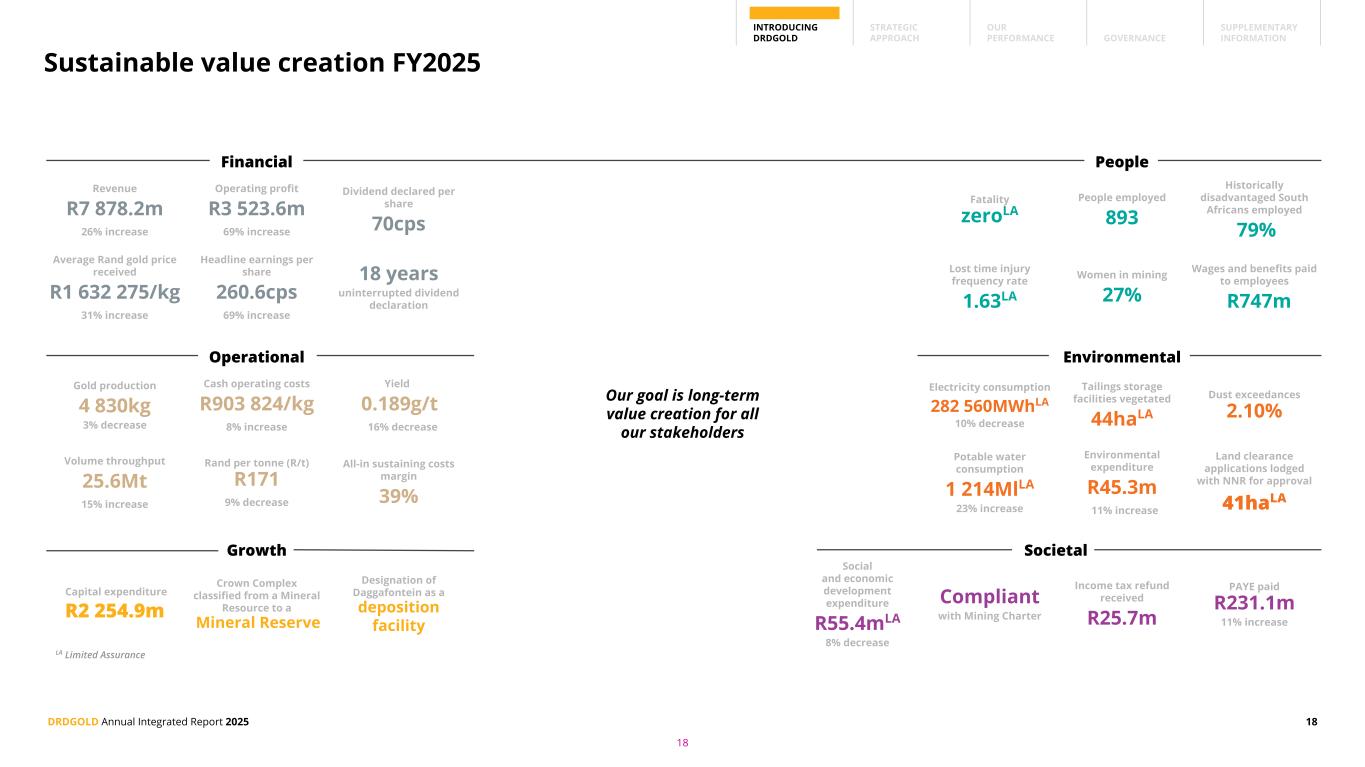Click the People section header
1365x767 pixels.
click(1121, 161)
